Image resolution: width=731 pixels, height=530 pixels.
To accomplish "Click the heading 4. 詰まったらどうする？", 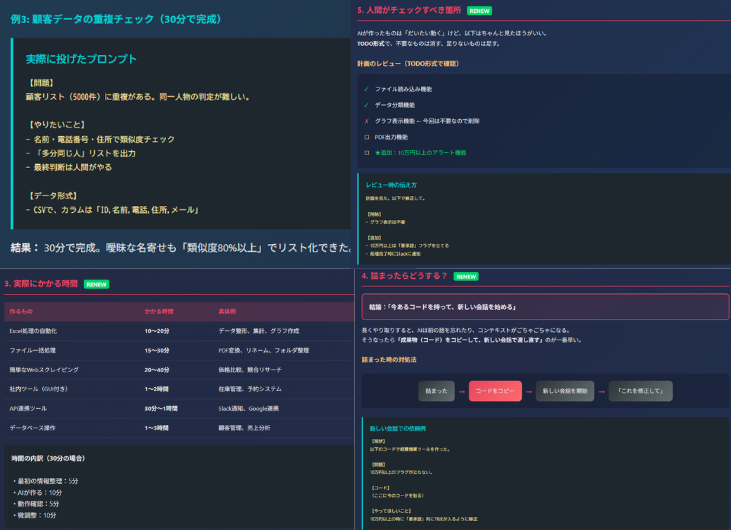I will click(x=404, y=276).
